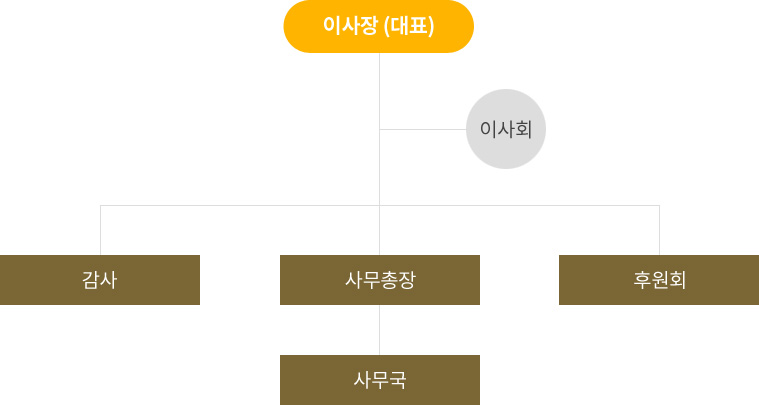Select the 후원회 text label

pos(659,280)
